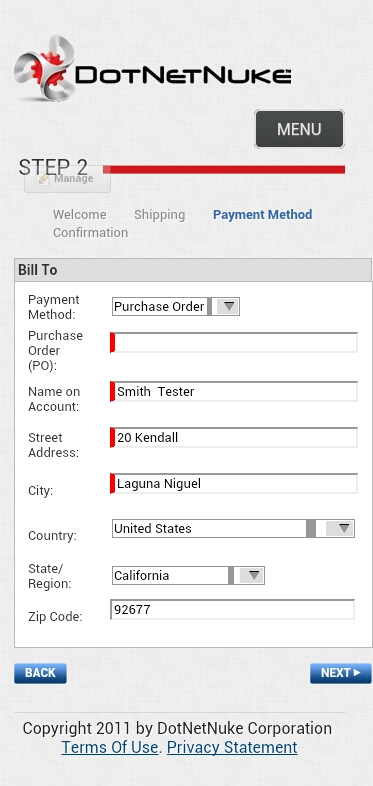Screen dimensions: 373x786
Task: Click the DotNetNuke logo text
Action: tap(183, 76)
